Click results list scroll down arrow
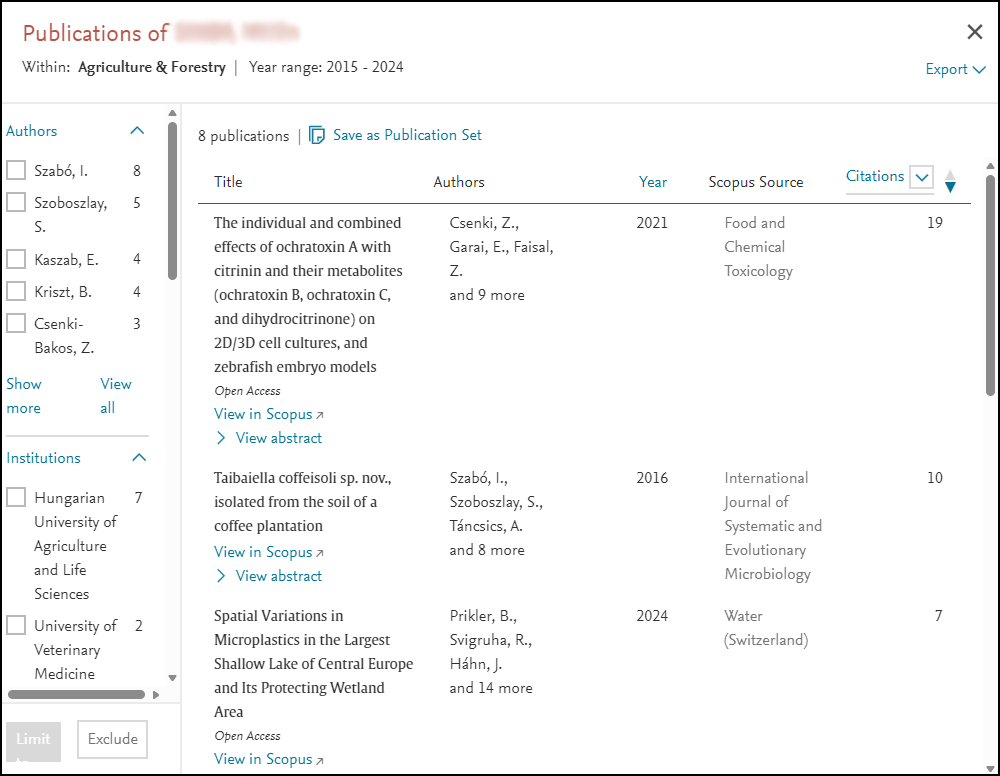Viewport: 1000px width, 776px height. click(990, 768)
